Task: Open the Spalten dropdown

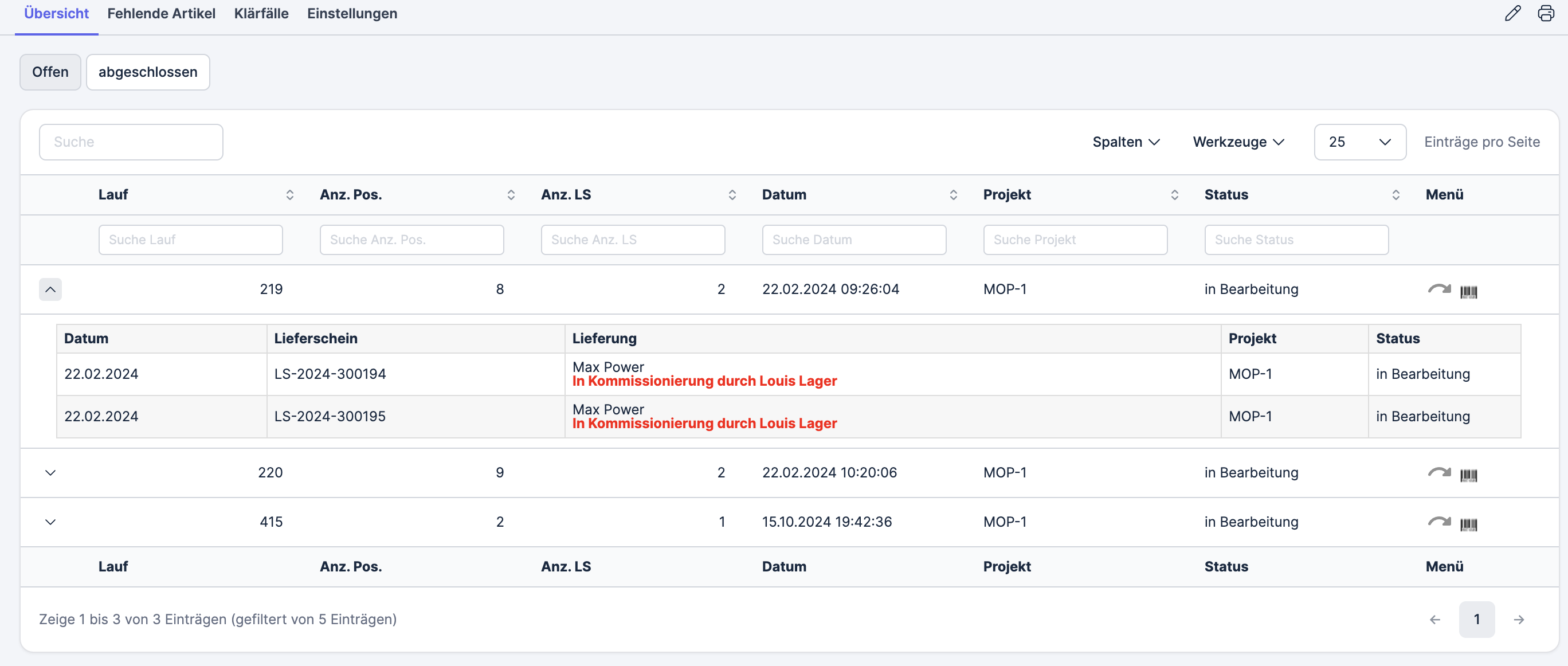Action: [1126, 142]
